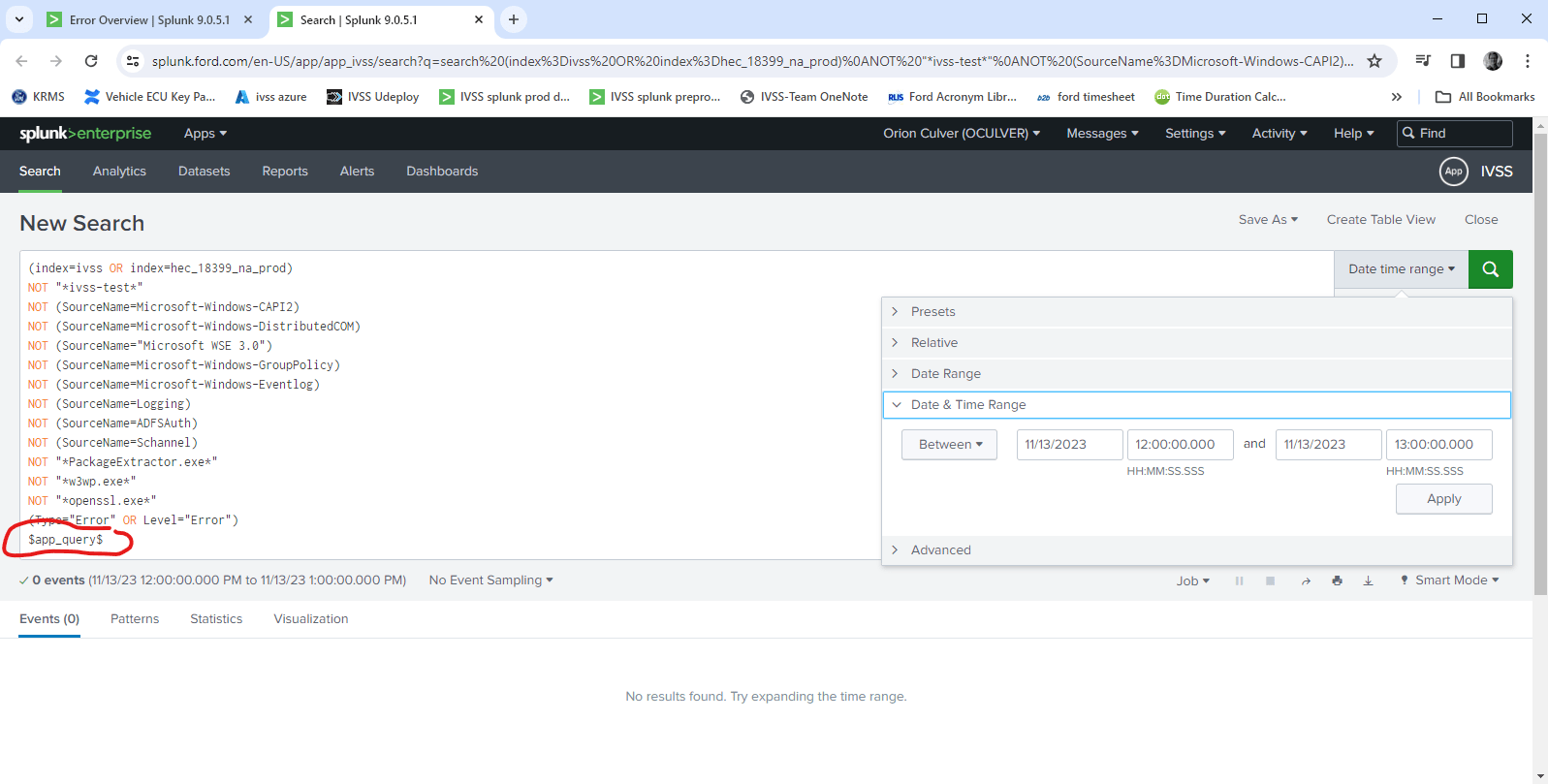
Task: Stop the search job
Action: pyautogui.click(x=1270, y=580)
